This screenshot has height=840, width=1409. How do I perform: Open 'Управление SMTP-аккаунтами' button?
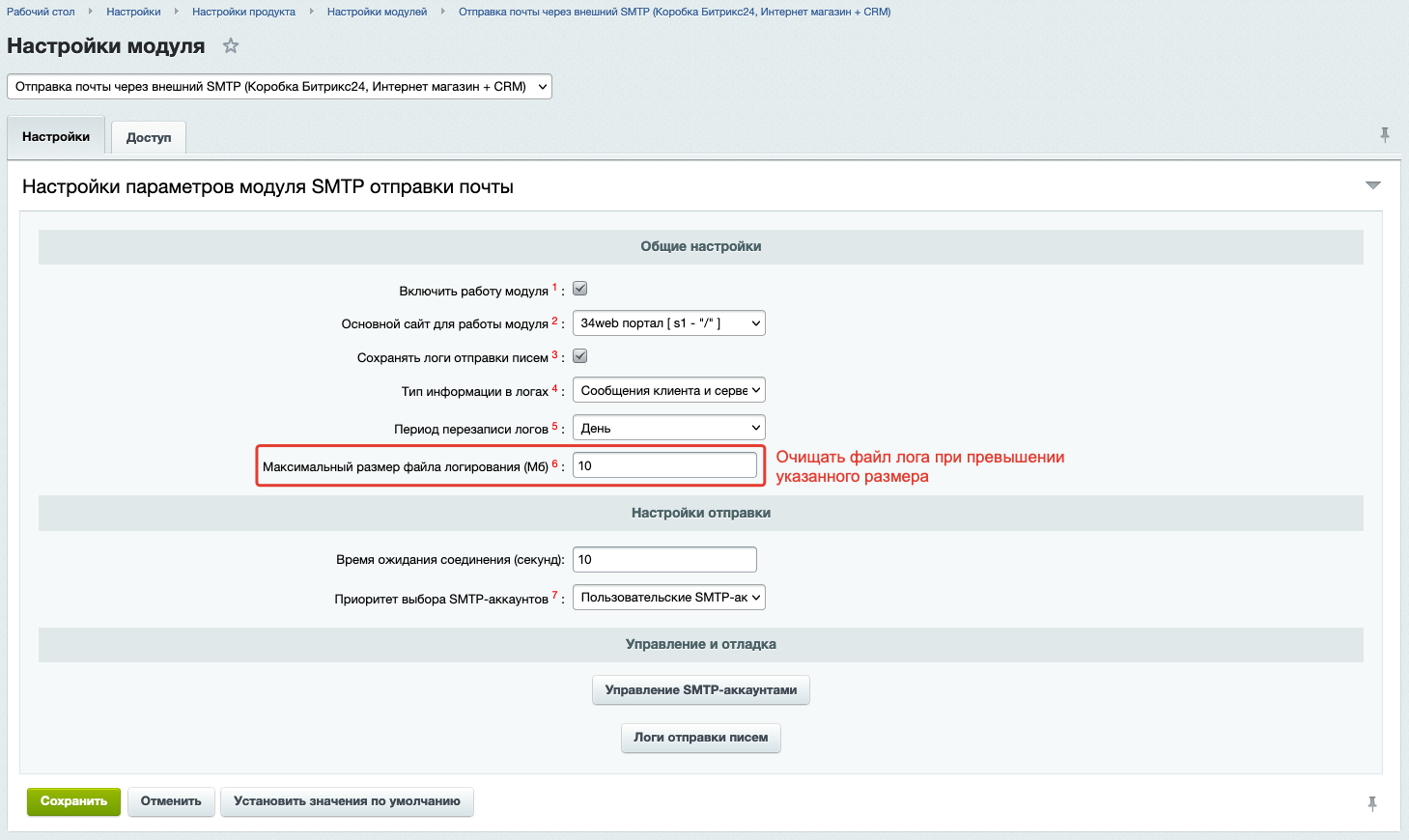tap(701, 690)
